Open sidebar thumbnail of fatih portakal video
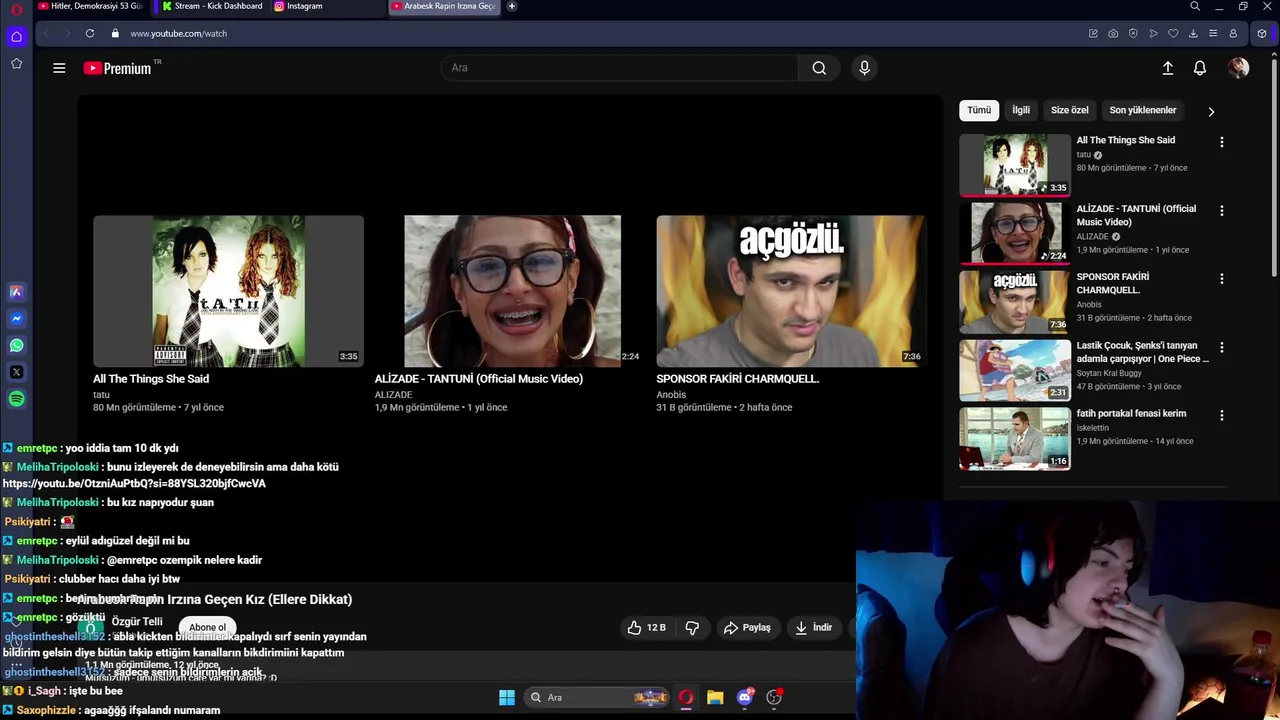 point(1015,439)
